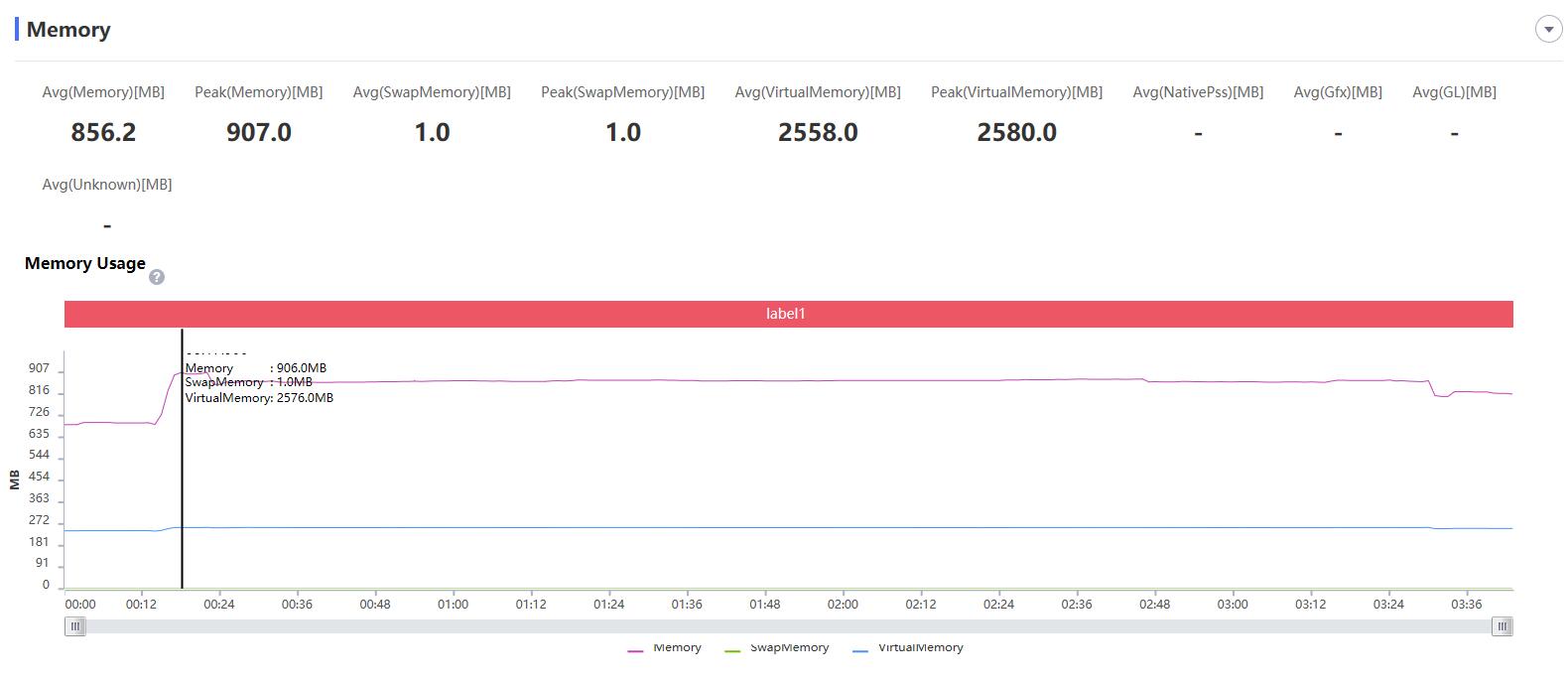
Task: Toggle the Memory series legend label
Action: (x=677, y=648)
